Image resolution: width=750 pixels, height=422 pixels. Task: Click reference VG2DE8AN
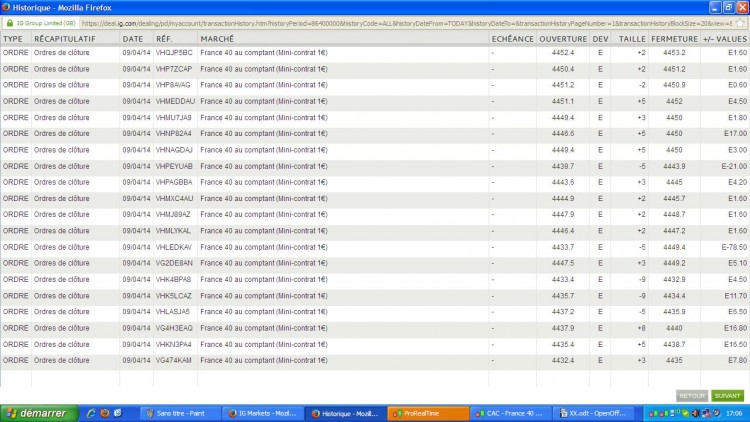(174, 263)
